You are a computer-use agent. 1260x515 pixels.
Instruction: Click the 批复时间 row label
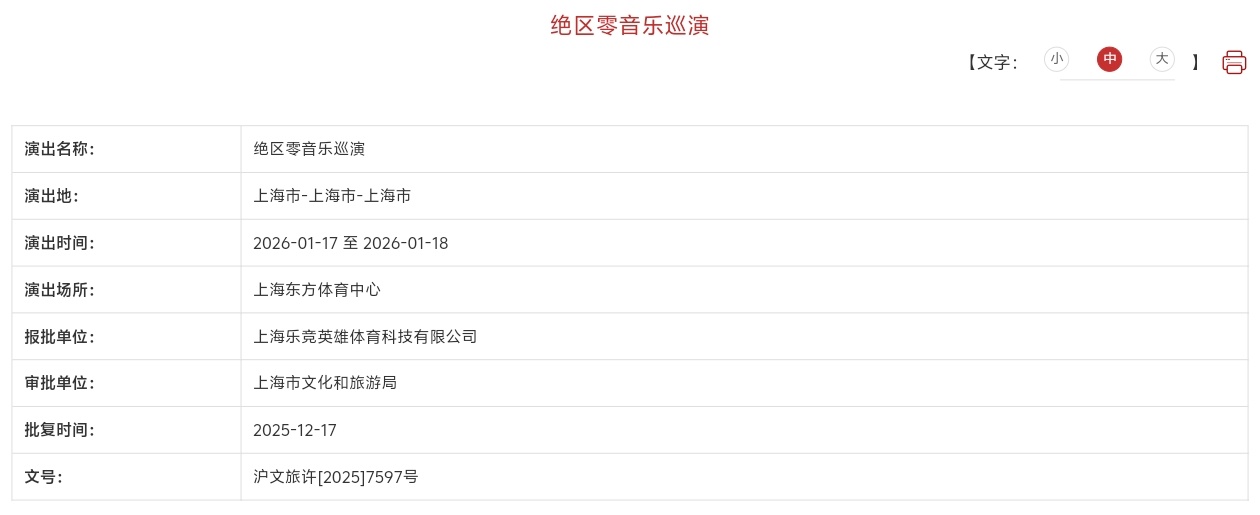(59, 430)
